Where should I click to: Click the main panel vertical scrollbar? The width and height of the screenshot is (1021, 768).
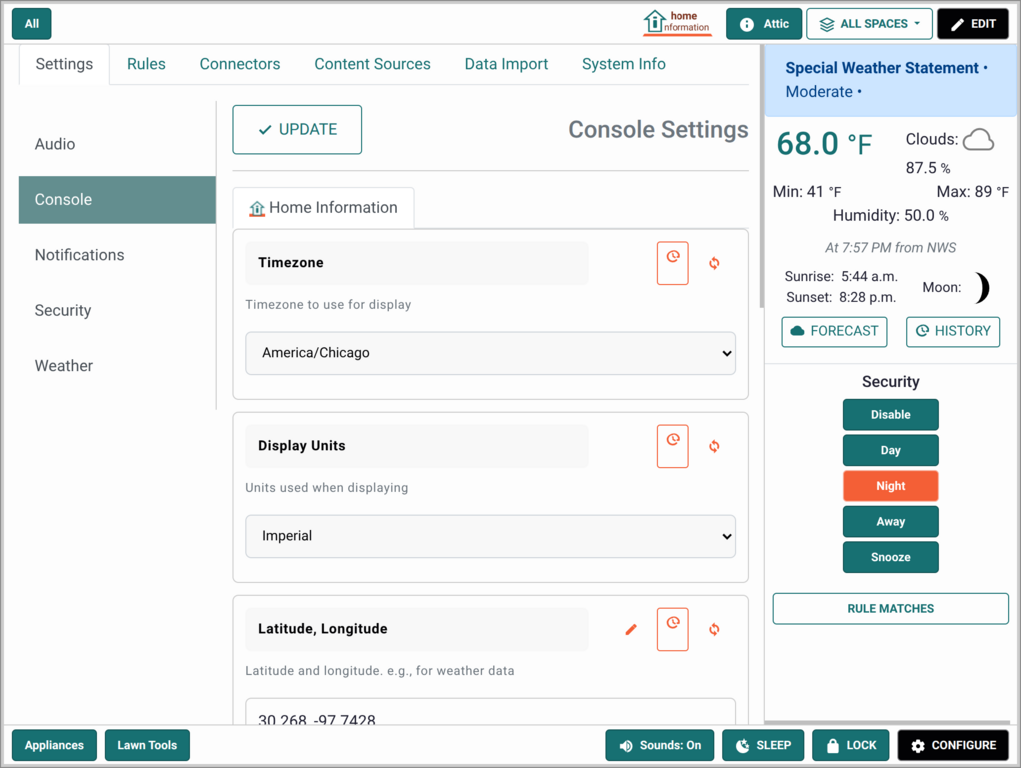coord(761,177)
